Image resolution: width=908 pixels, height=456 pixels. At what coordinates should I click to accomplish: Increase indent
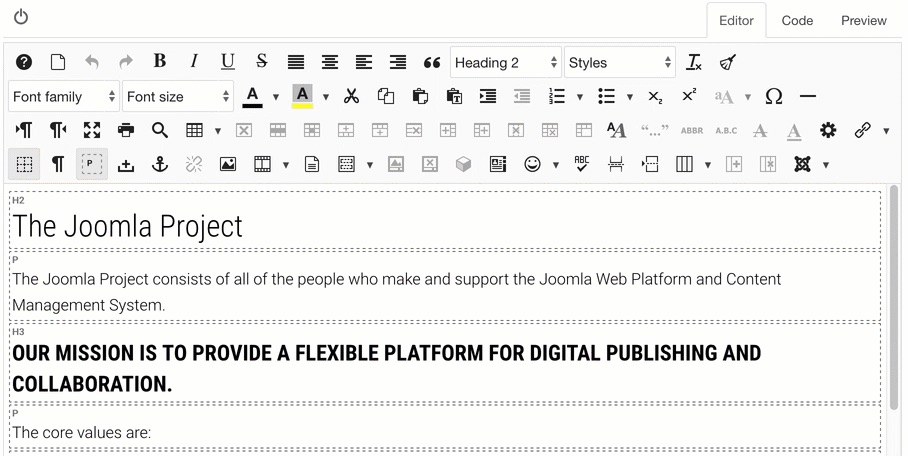488,96
